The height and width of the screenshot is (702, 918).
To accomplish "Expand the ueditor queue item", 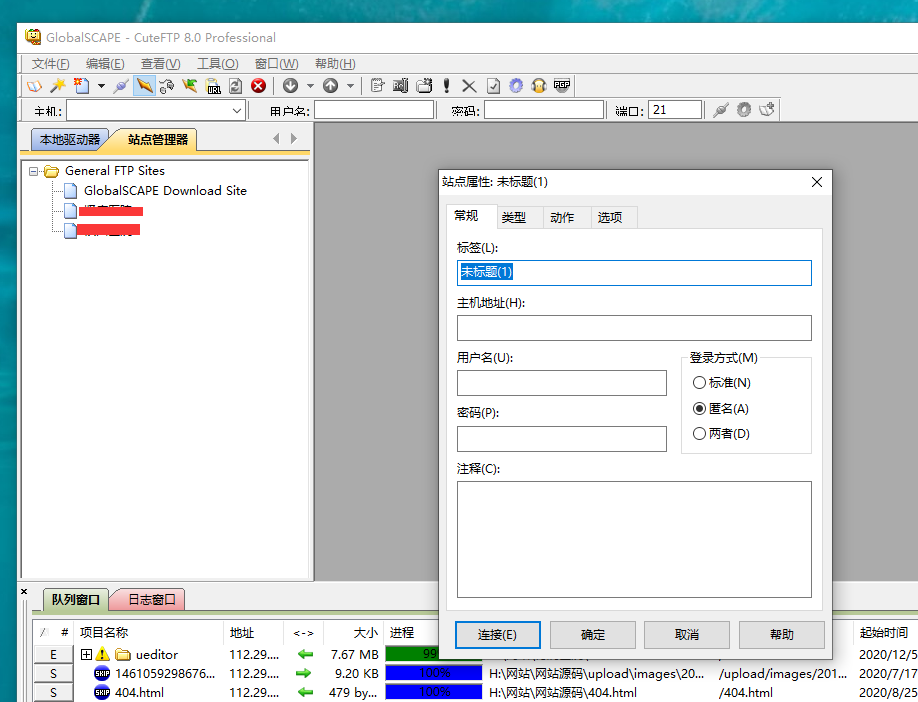I will (x=86, y=655).
